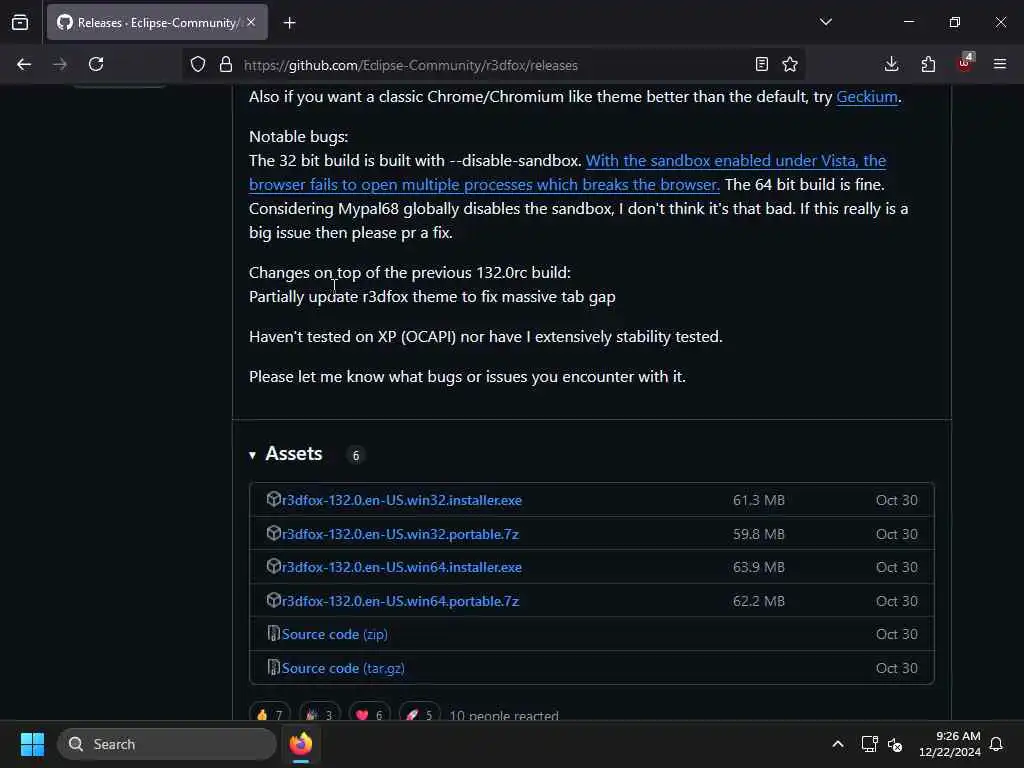The width and height of the screenshot is (1024, 768).
Task: Click the Assets count badge 6
Action: [356, 455]
